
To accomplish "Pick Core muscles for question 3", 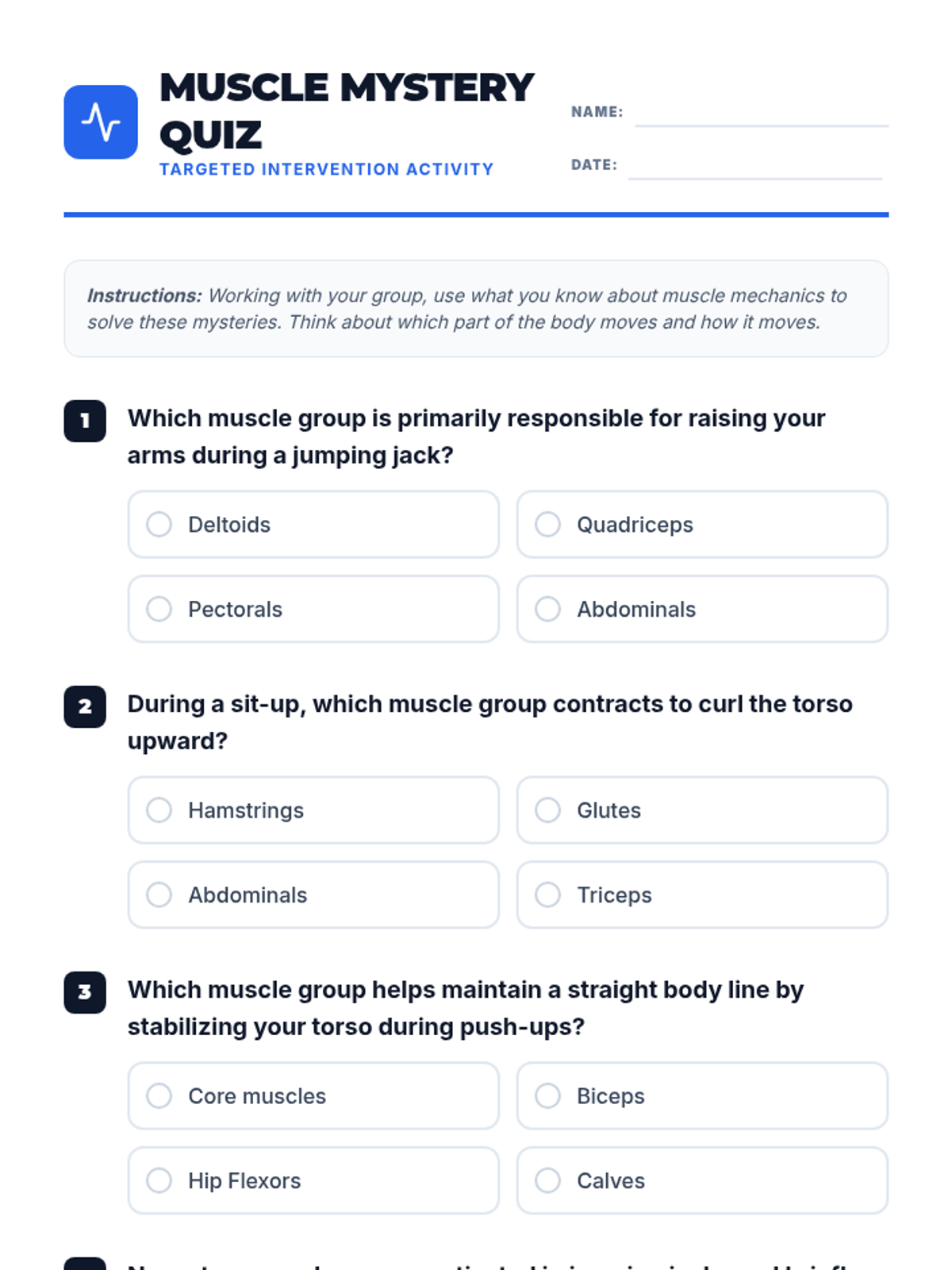I will pyautogui.click(x=313, y=1096).
